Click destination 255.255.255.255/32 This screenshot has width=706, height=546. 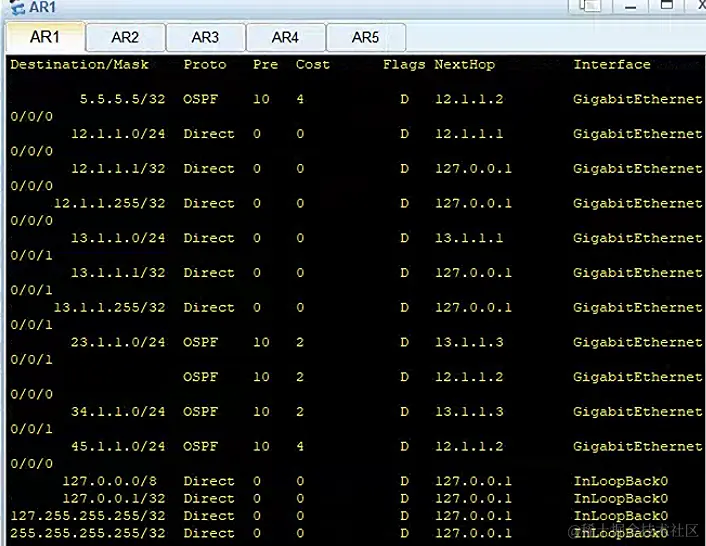pos(88,533)
